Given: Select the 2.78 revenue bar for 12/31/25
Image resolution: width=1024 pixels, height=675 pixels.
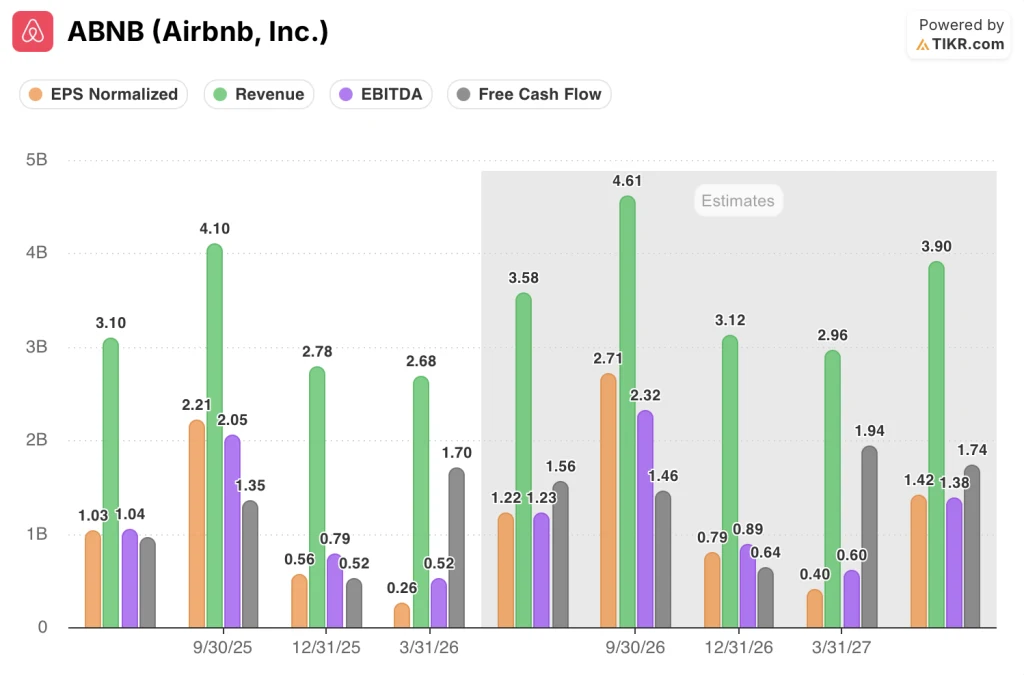Looking at the screenshot, I should tap(317, 497).
